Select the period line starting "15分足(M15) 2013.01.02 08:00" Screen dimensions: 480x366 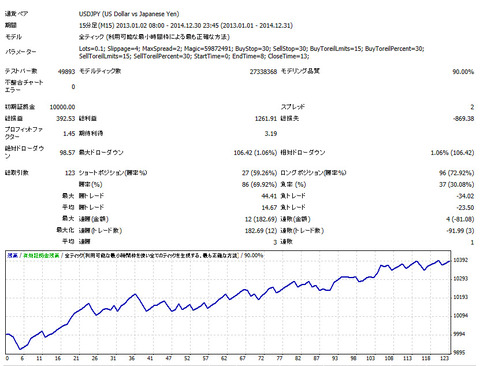point(186,26)
